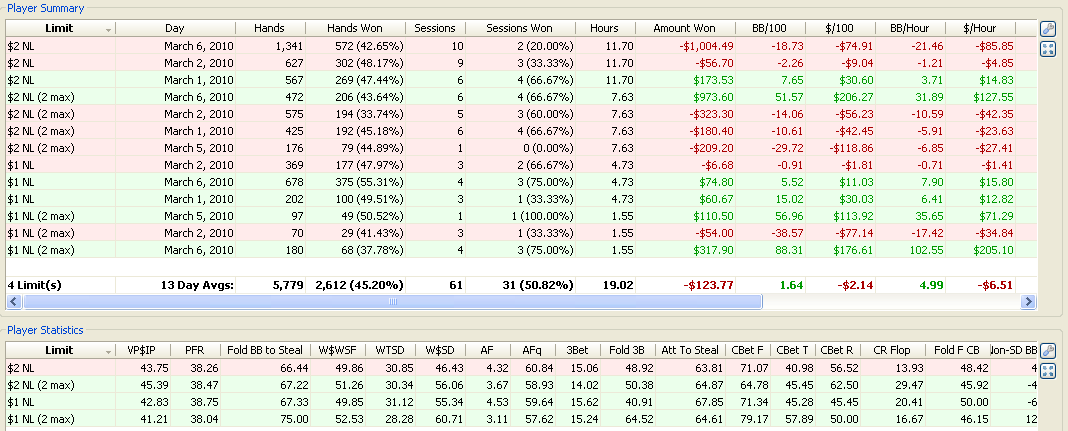Click the expand grid icon in Player Statistics
Image resolution: width=1068 pixels, height=431 pixels.
coord(1048,371)
